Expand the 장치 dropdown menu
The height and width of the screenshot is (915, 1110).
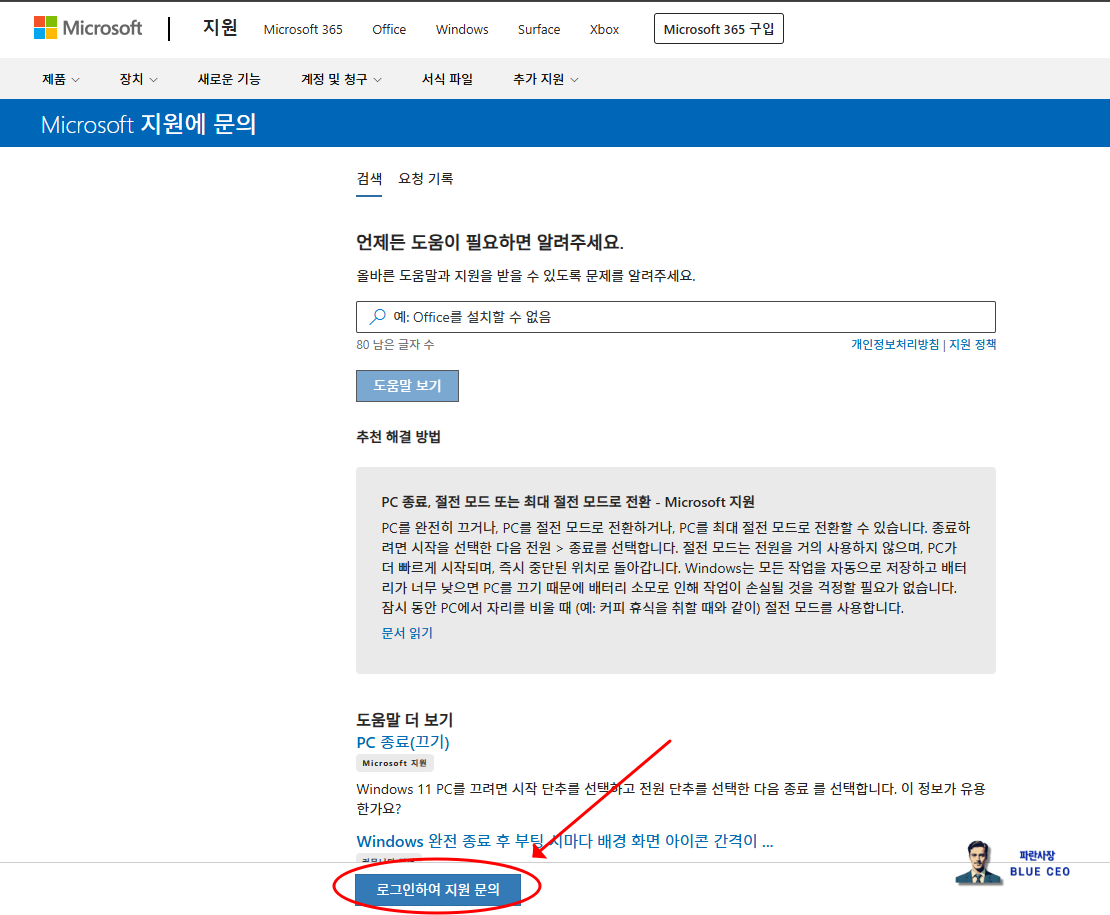(139, 79)
